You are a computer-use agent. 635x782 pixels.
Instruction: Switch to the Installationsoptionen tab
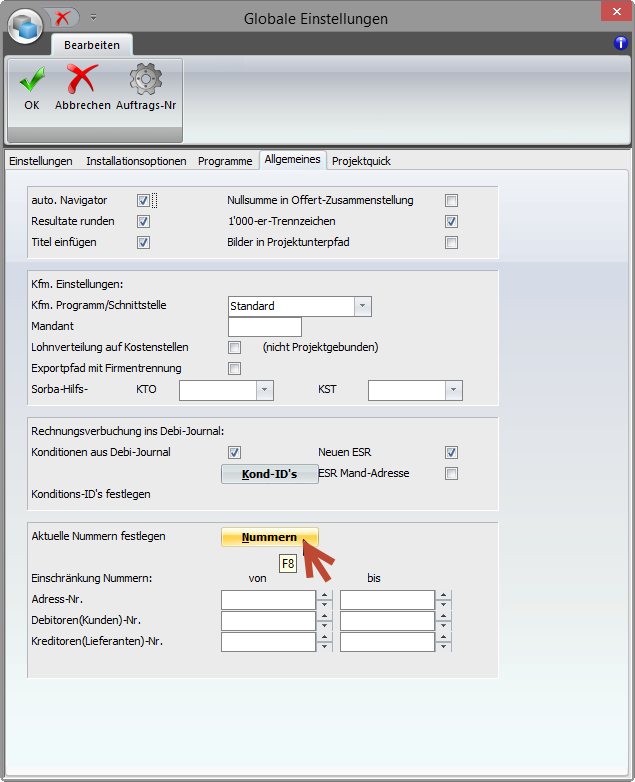coord(136,161)
